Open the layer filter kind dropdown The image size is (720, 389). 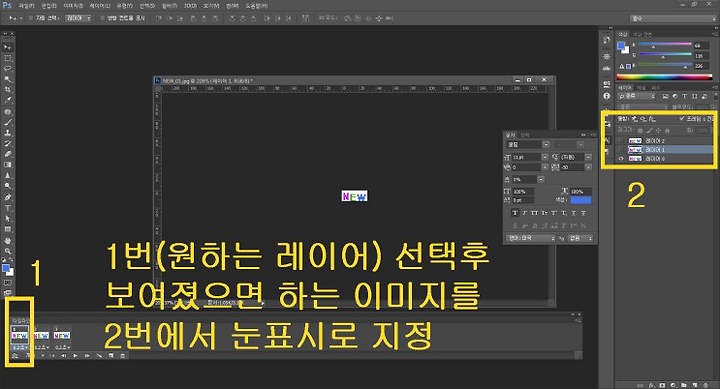[636, 96]
